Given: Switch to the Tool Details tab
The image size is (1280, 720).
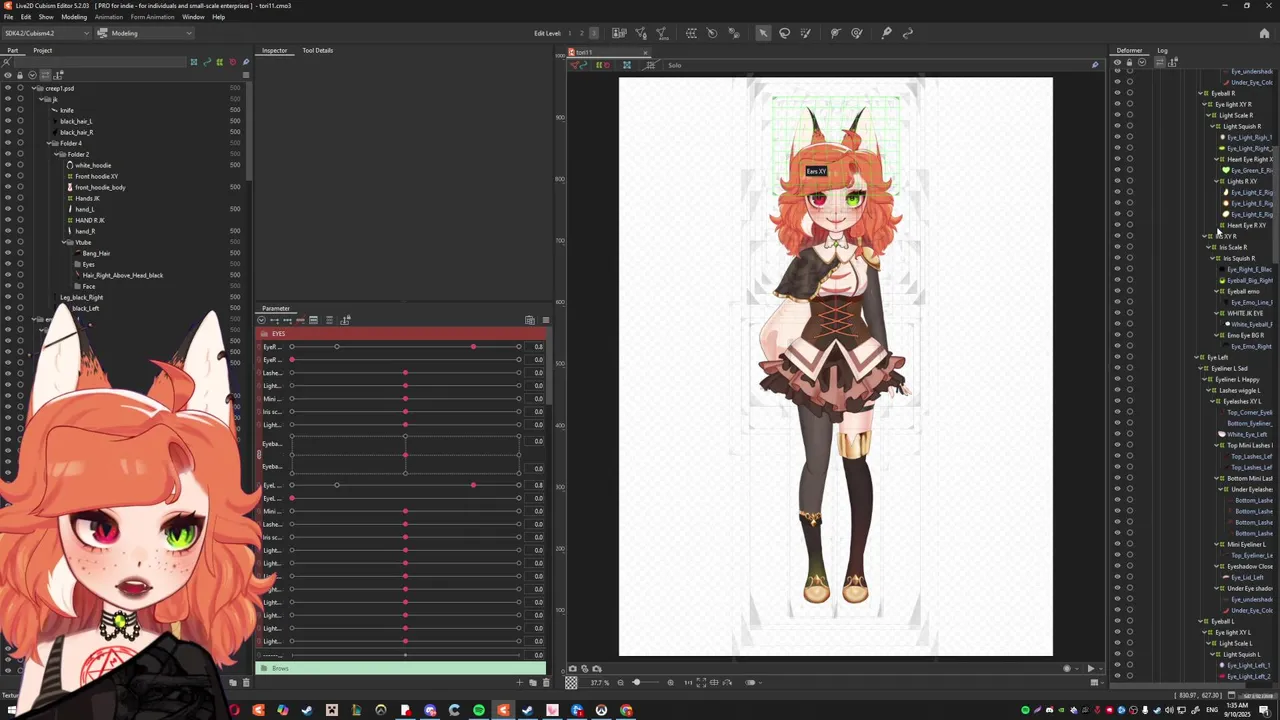Looking at the screenshot, I should (x=318, y=50).
